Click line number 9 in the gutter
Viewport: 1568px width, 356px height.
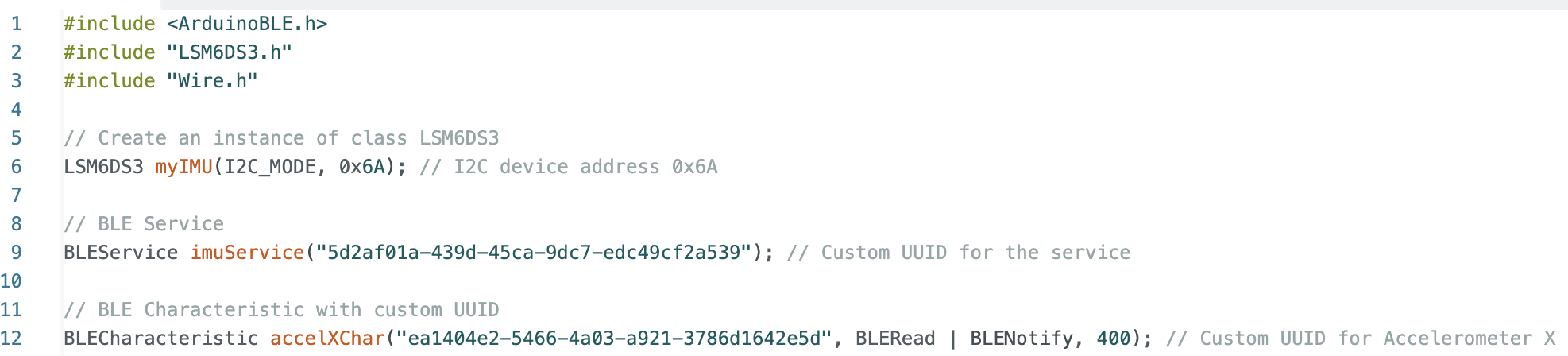pos(16,253)
